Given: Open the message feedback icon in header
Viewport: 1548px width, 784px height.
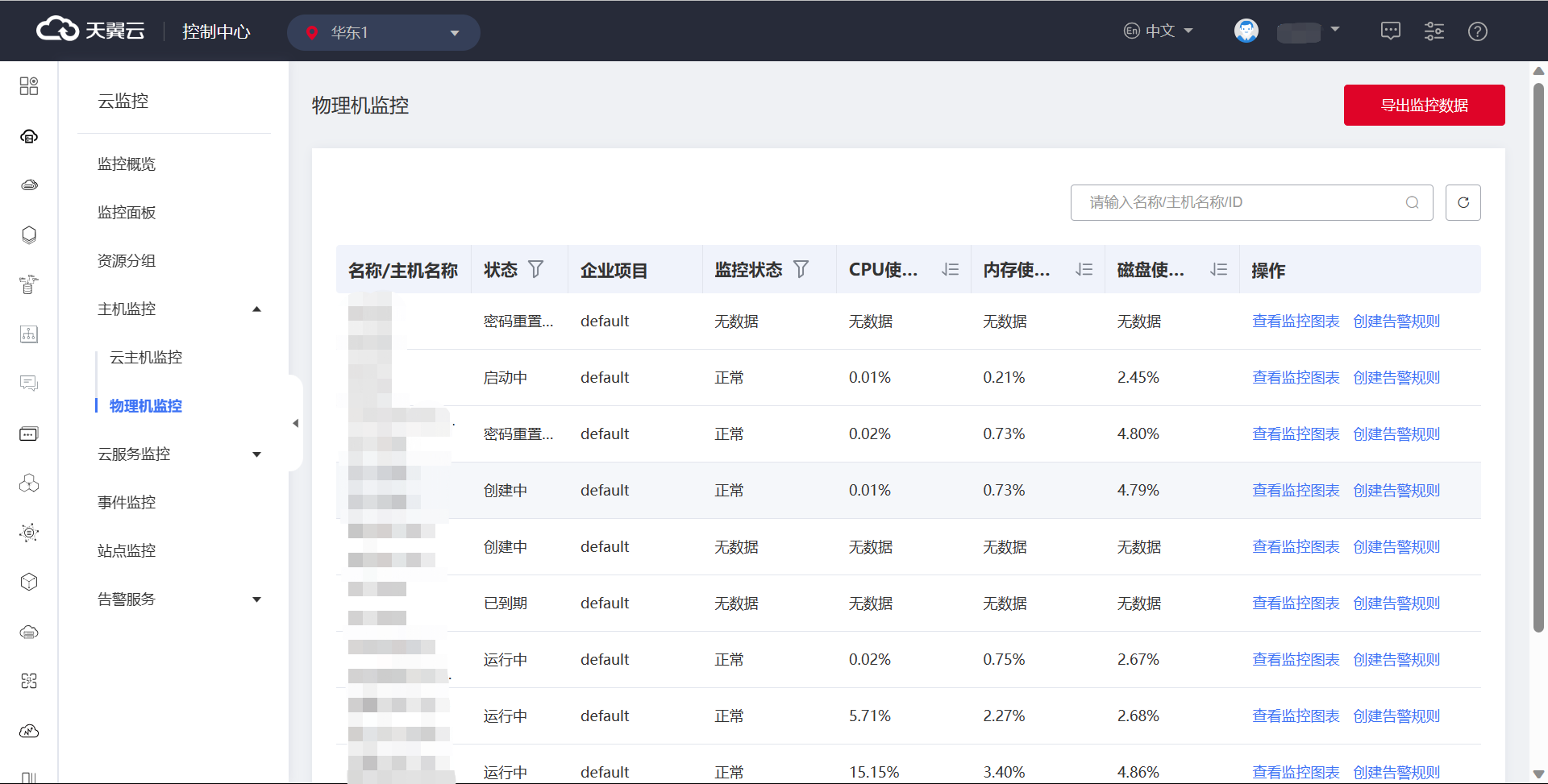Looking at the screenshot, I should coord(1390,31).
